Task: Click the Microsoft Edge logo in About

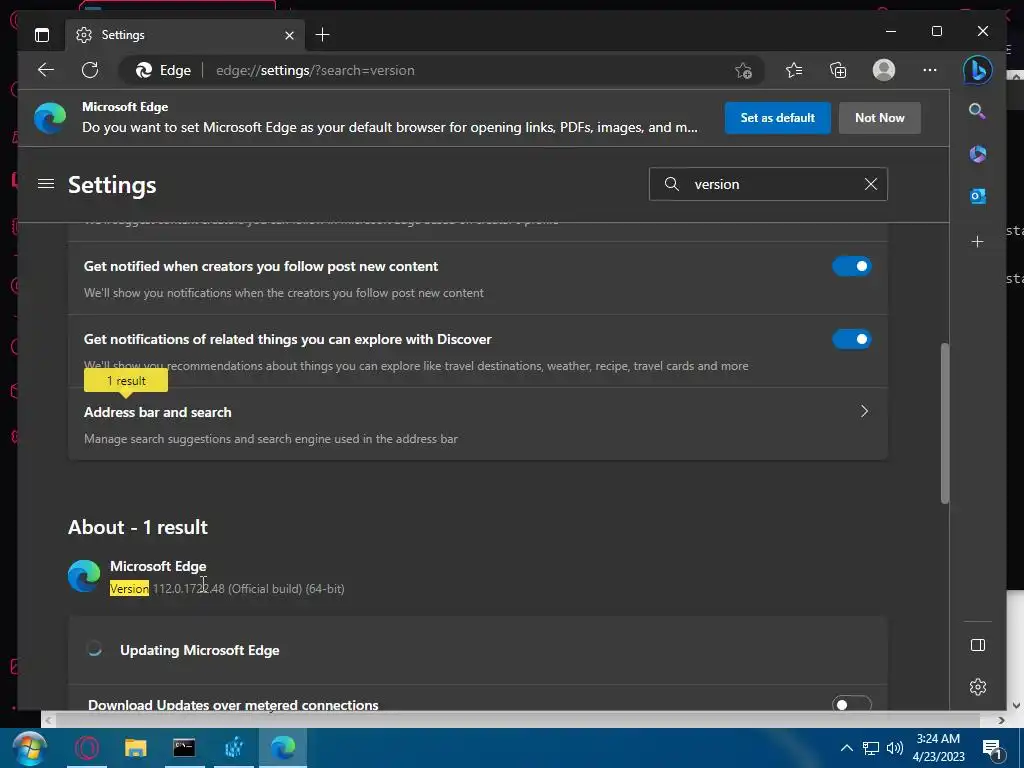Action: pos(84,576)
